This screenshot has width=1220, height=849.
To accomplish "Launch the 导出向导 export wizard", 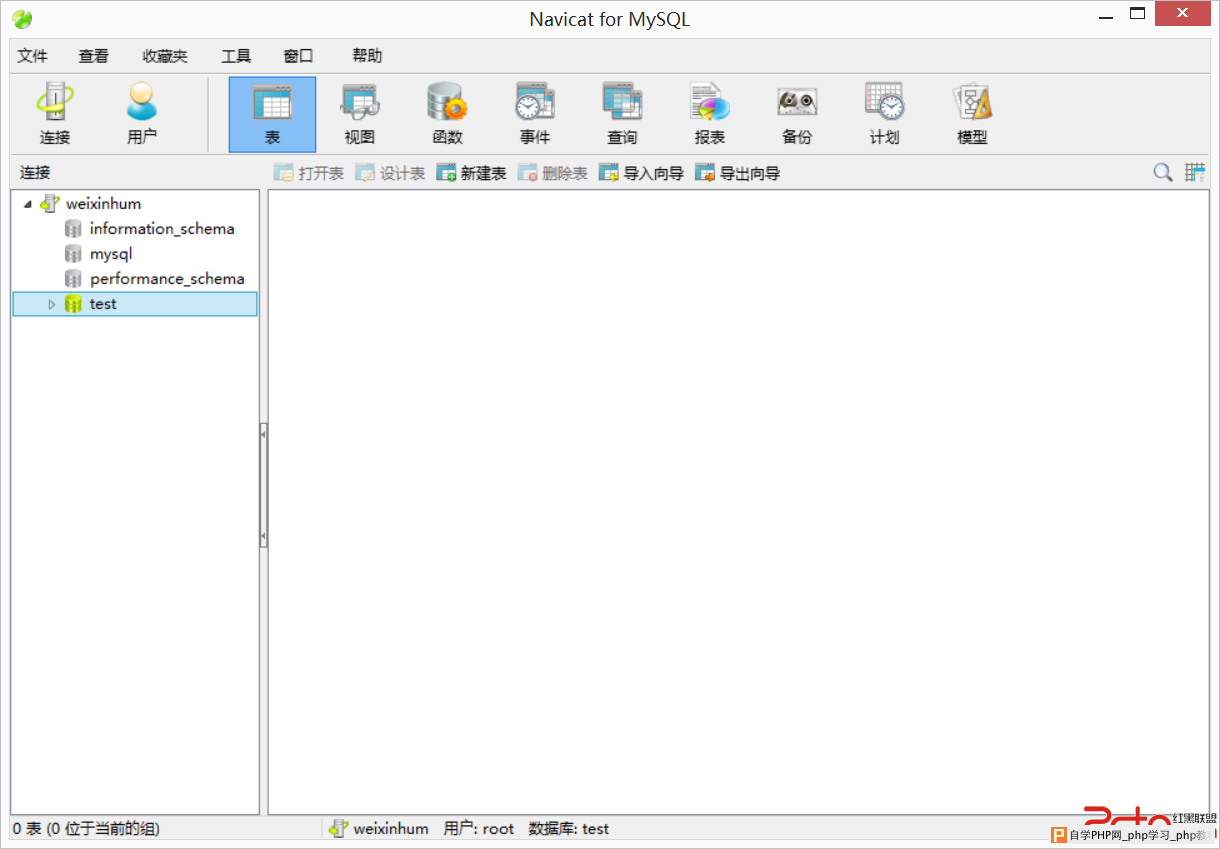I will click(738, 173).
